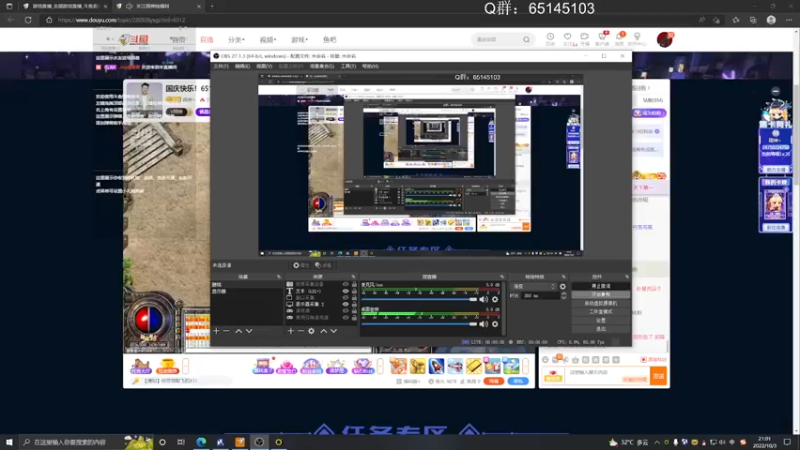Toggle lock on video capture device source
The width and height of the screenshot is (800, 450).
click(x=354, y=284)
